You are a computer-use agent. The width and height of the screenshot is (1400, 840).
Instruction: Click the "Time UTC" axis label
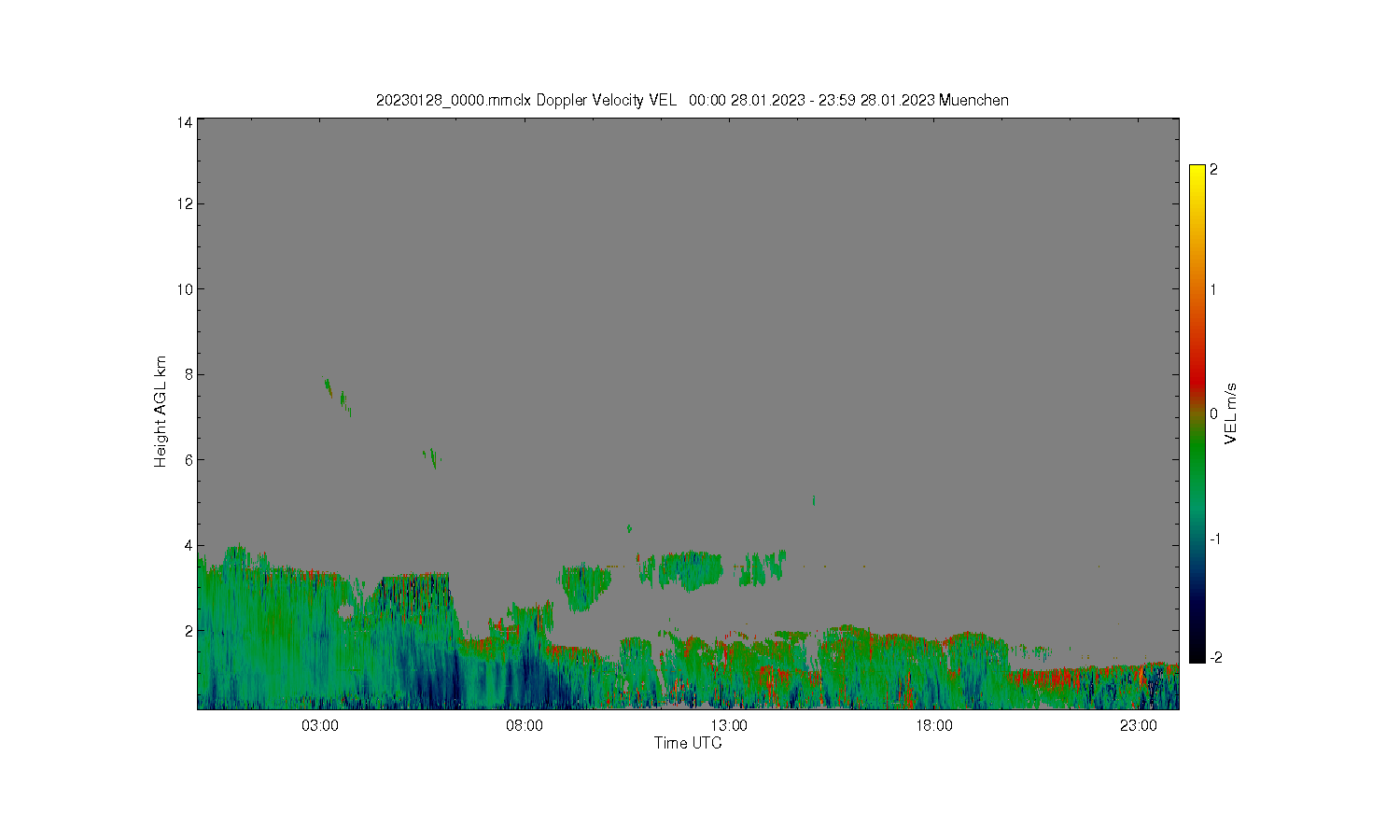click(x=688, y=743)
